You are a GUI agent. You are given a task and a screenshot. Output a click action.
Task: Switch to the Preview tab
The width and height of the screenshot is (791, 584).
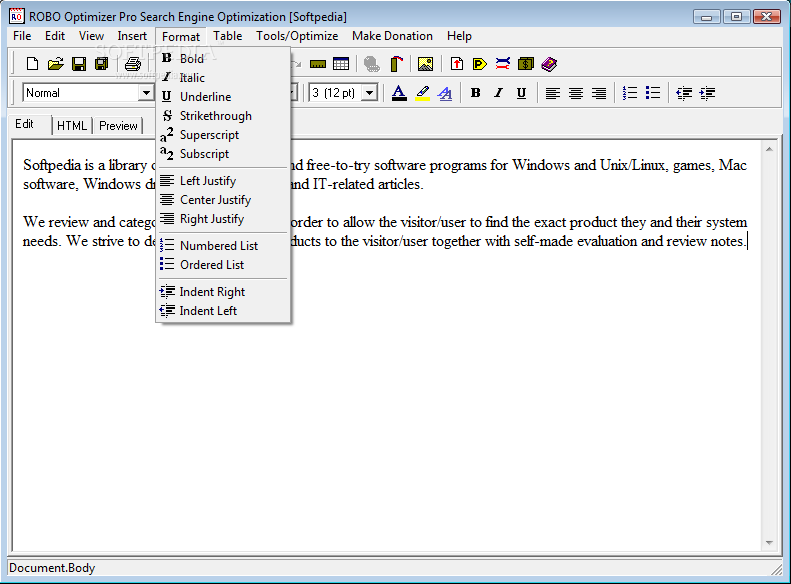tap(118, 126)
